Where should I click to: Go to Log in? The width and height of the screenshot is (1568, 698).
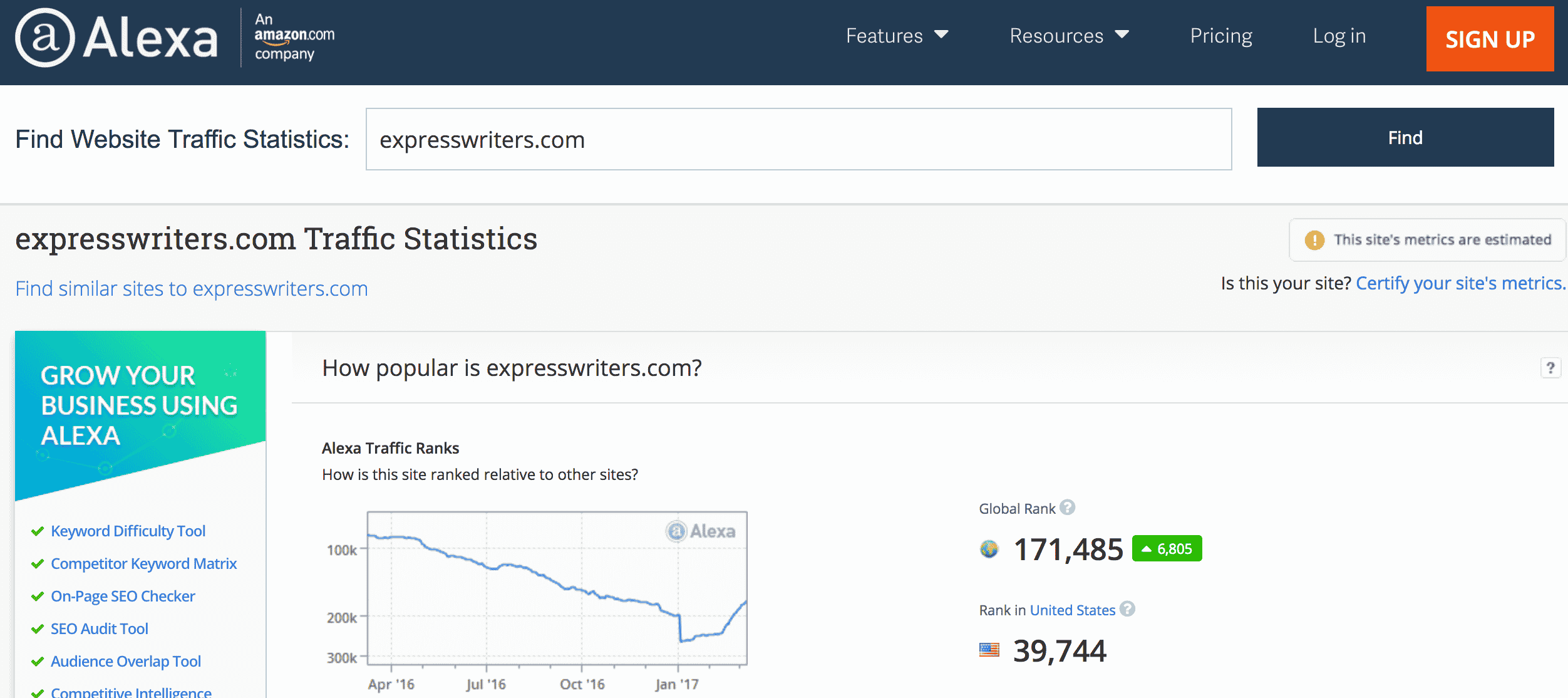[1339, 36]
